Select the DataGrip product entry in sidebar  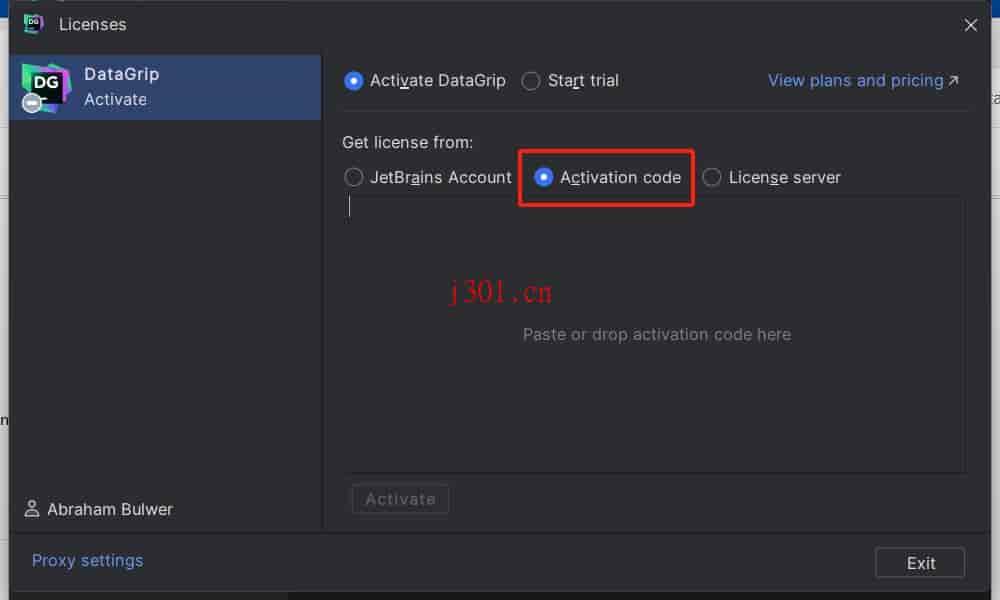click(165, 87)
